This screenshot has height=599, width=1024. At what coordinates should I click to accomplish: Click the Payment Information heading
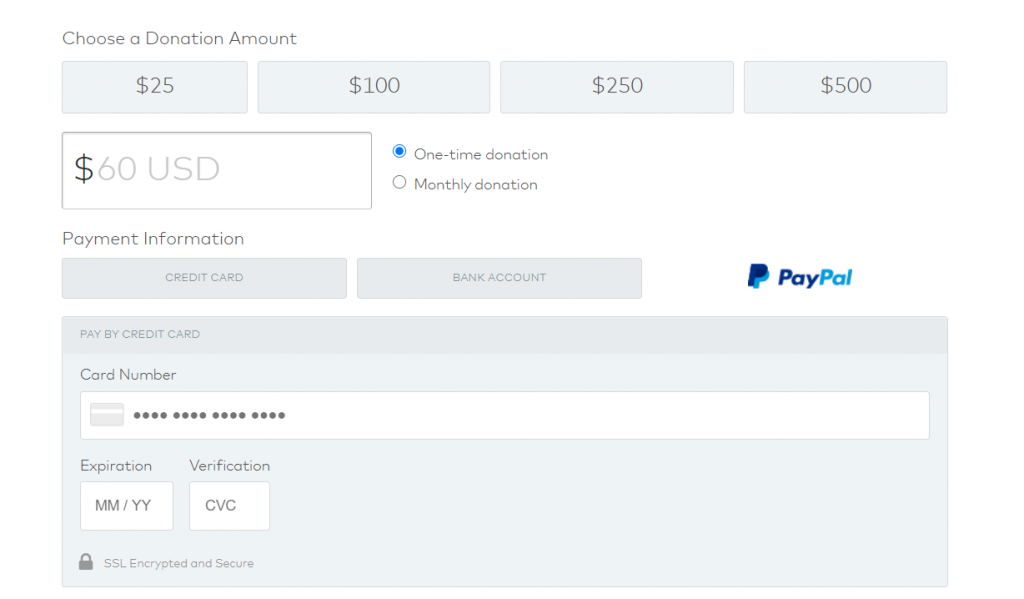pyautogui.click(x=153, y=238)
